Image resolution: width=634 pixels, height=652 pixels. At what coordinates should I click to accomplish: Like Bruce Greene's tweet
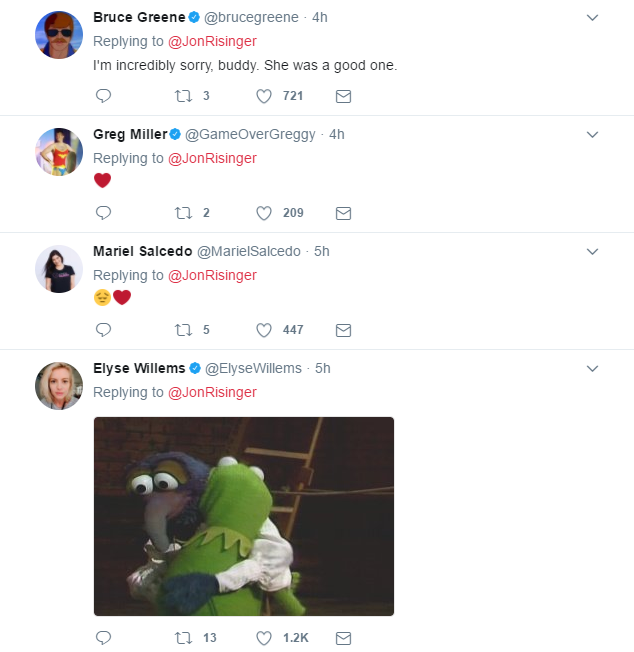[x=264, y=96]
